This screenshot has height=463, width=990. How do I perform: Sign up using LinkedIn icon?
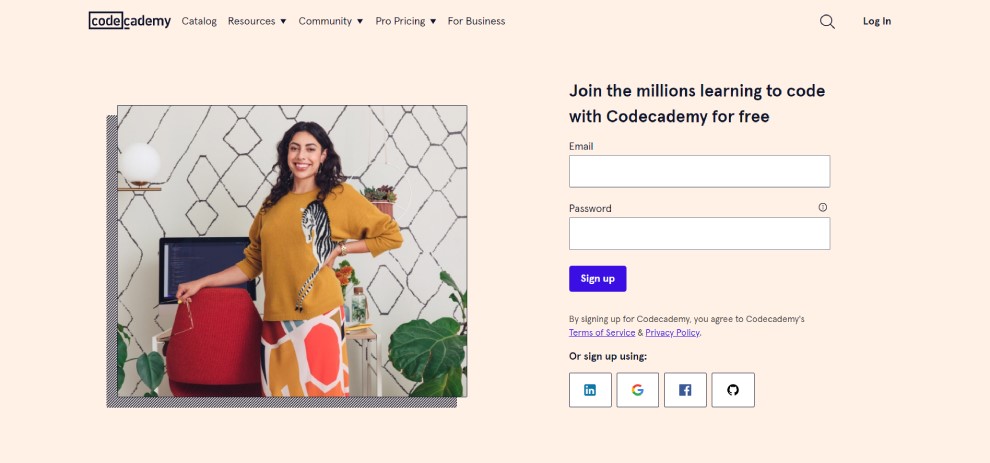[x=590, y=390]
